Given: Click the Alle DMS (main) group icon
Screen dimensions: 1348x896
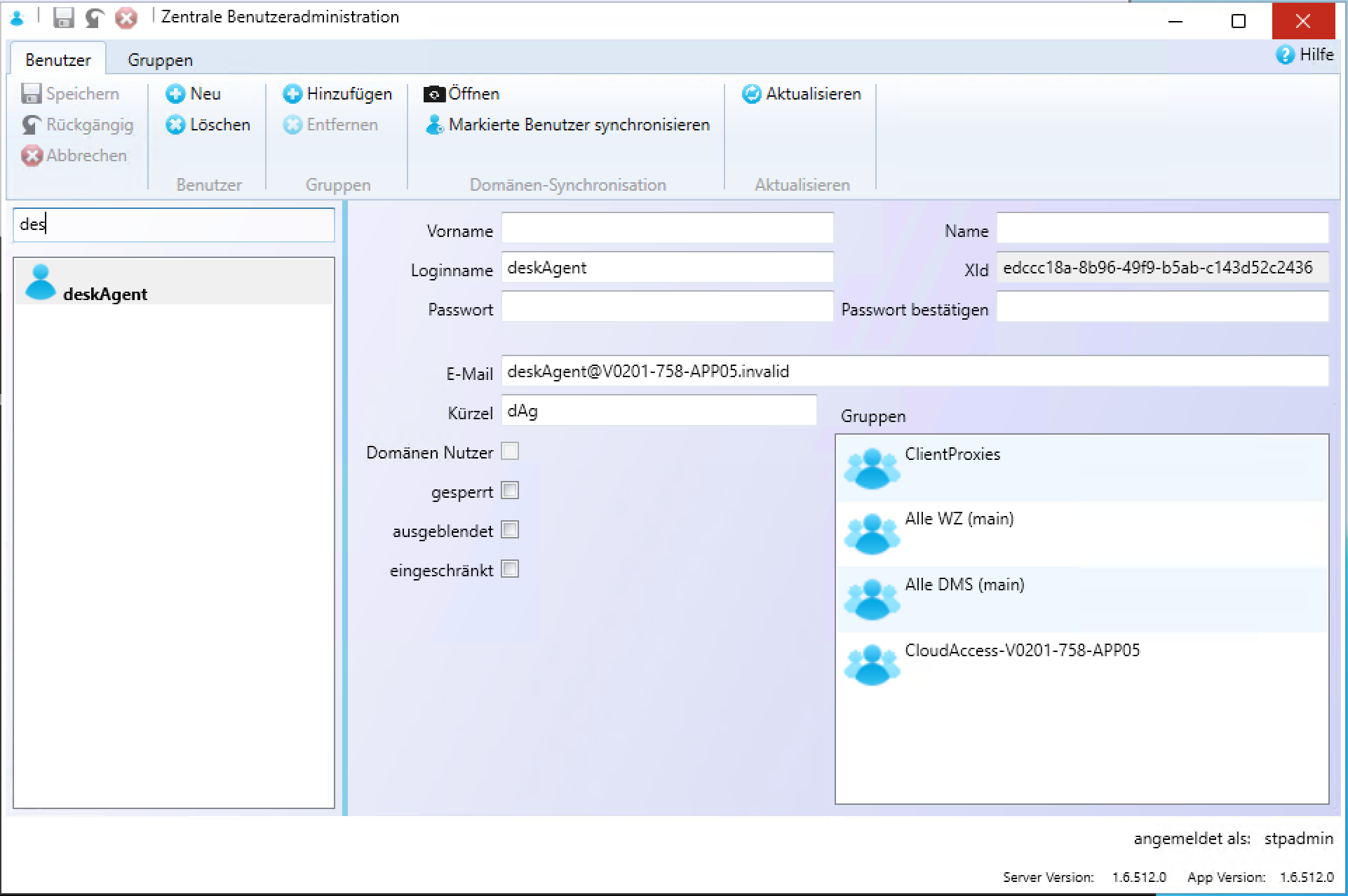Looking at the screenshot, I should tap(872, 599).
